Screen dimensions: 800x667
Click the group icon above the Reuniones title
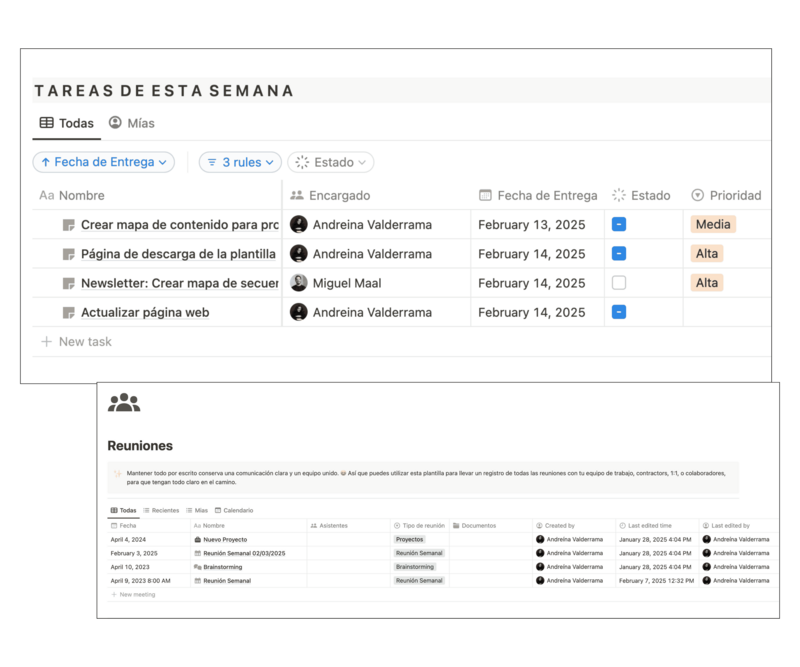124,403
